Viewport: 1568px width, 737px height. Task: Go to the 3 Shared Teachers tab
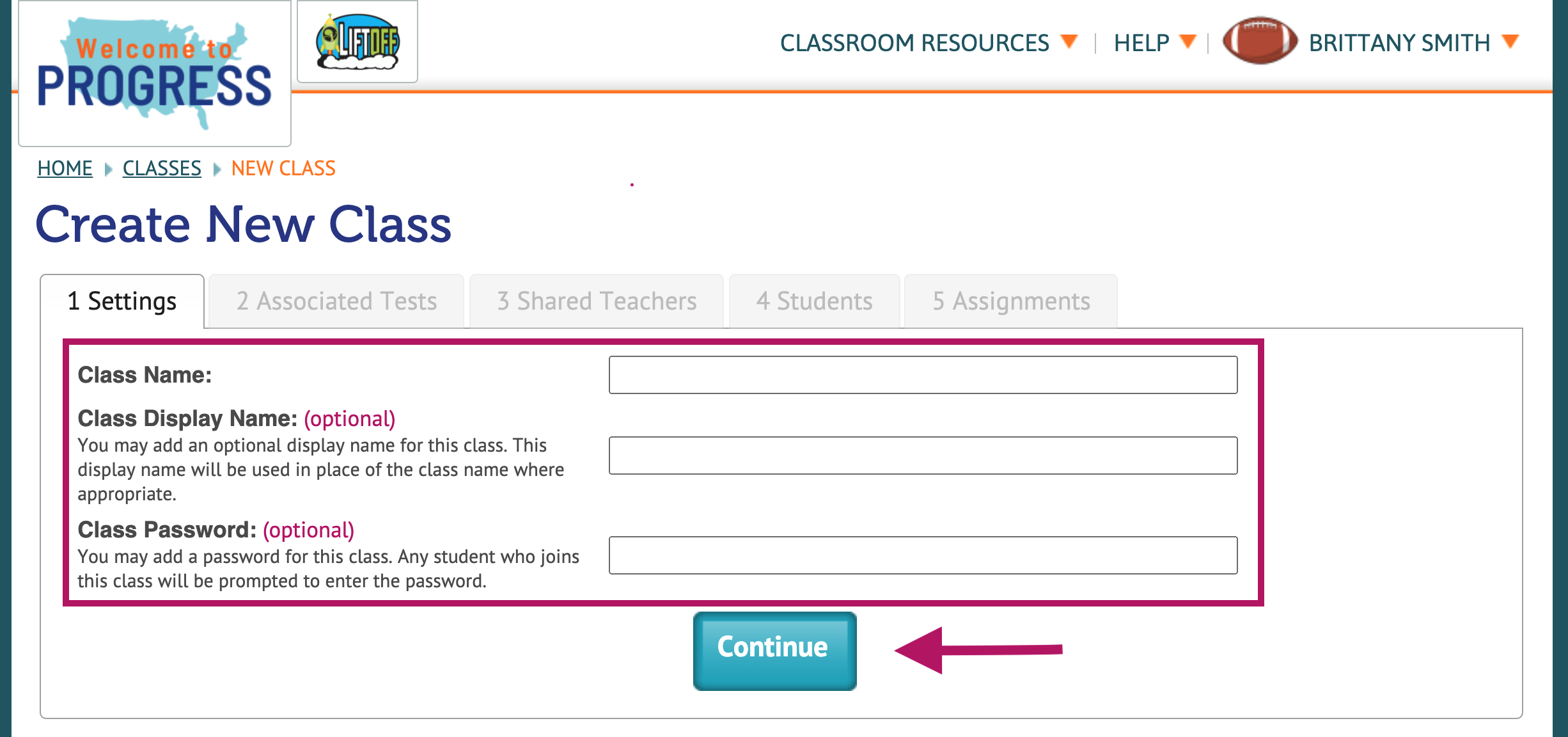click(597, 301)
